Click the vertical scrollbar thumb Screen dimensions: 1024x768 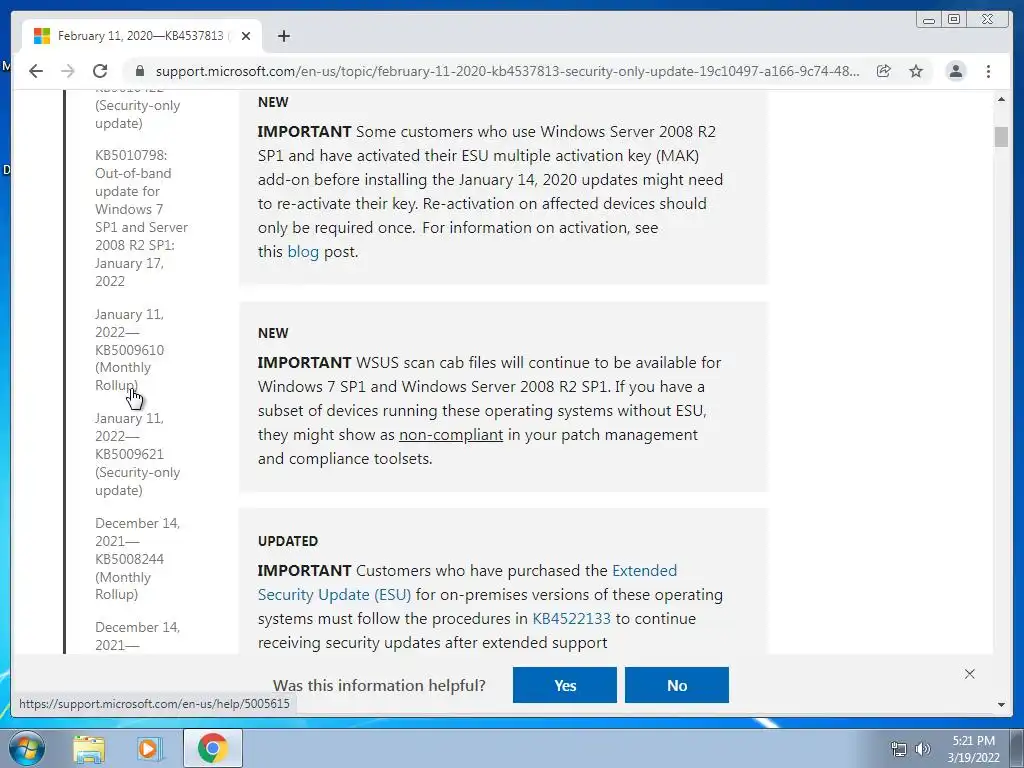pyautogui.click(x=1001, y=136)
